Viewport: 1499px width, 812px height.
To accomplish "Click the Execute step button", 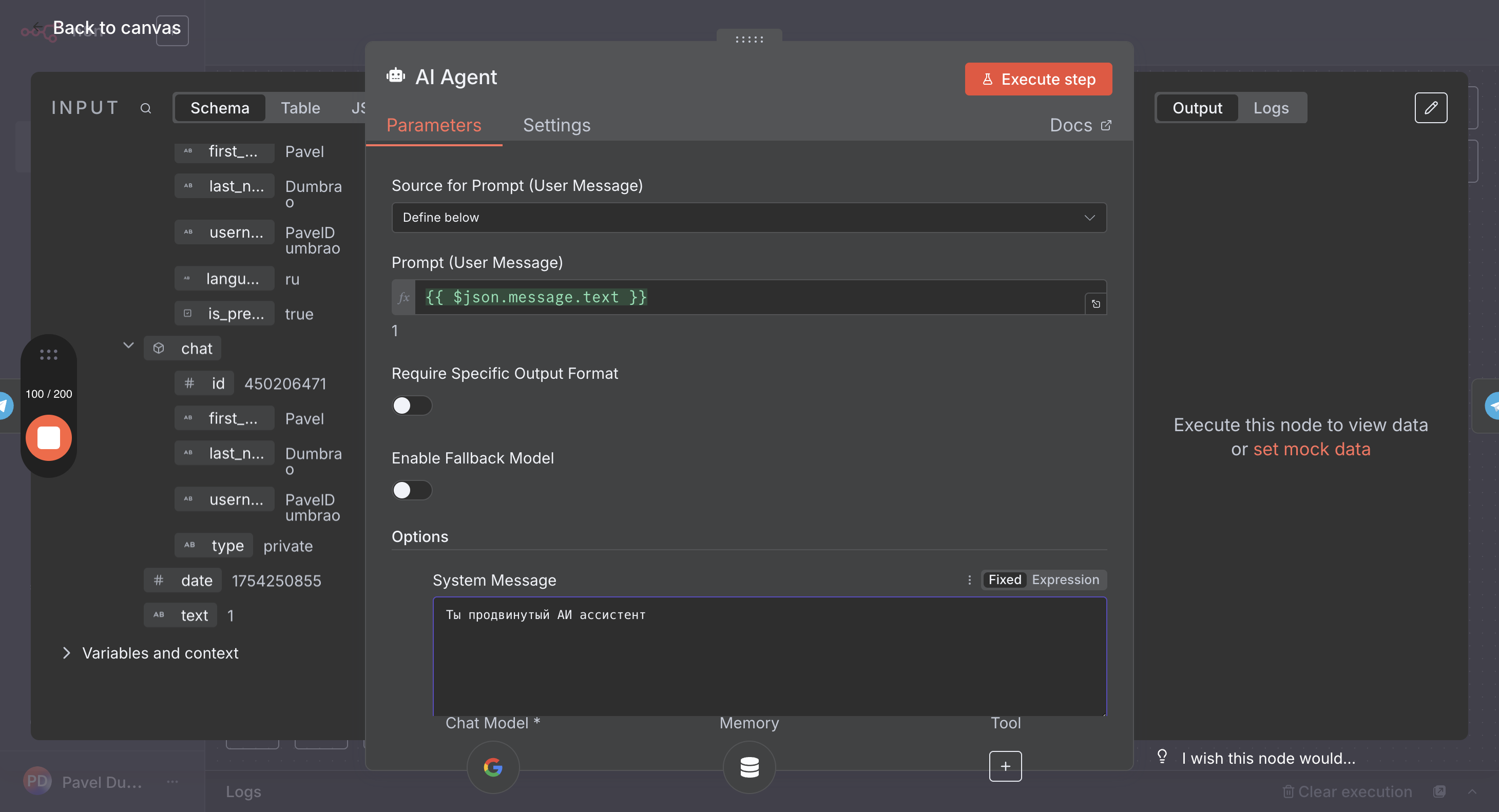I will coord(1037,79).
